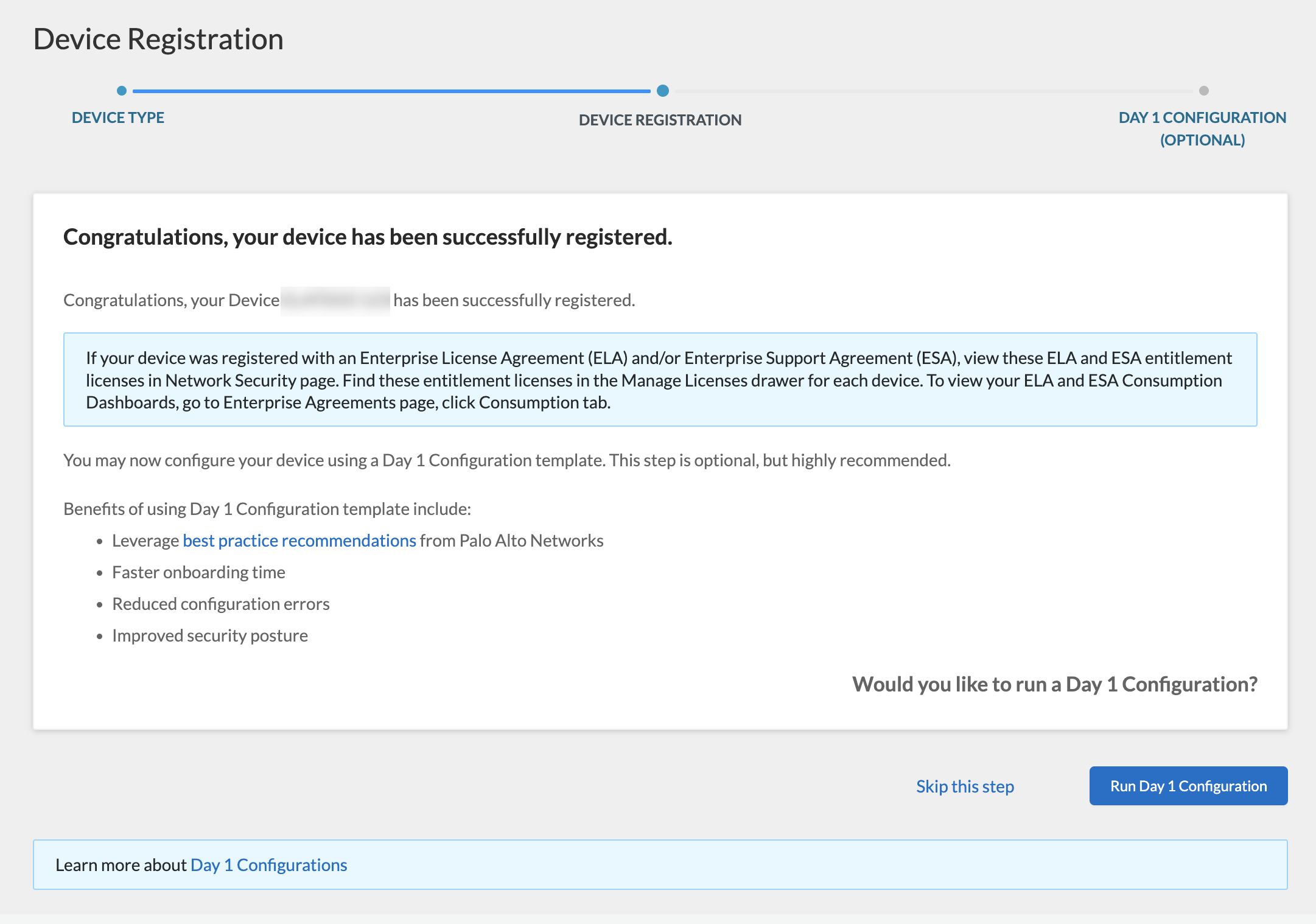Select the DEVICE REGISTRATION step label
This screenshot has height=924, width=1316.
[x=660, y=120]
